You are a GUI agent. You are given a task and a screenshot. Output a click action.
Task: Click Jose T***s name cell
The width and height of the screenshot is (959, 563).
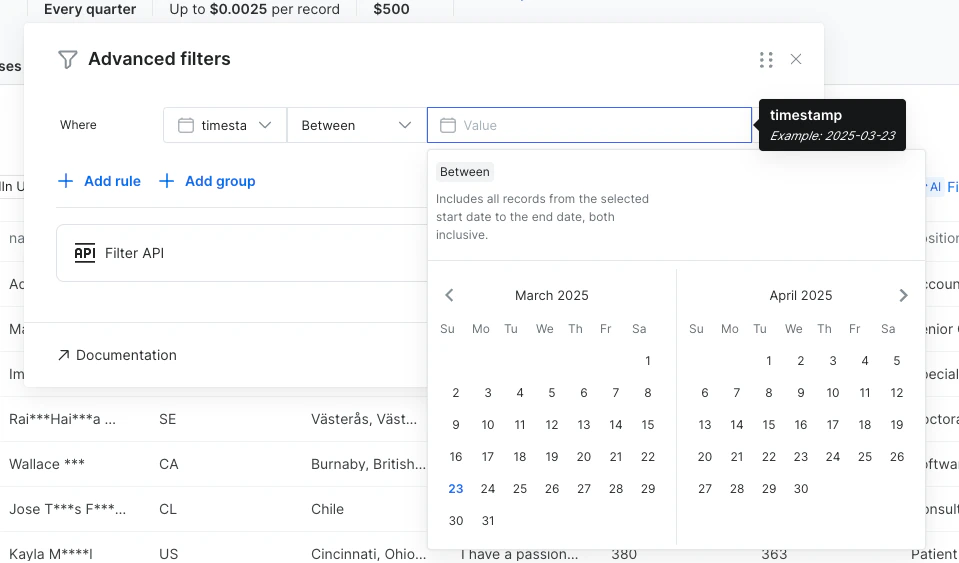tap(67, 509)
